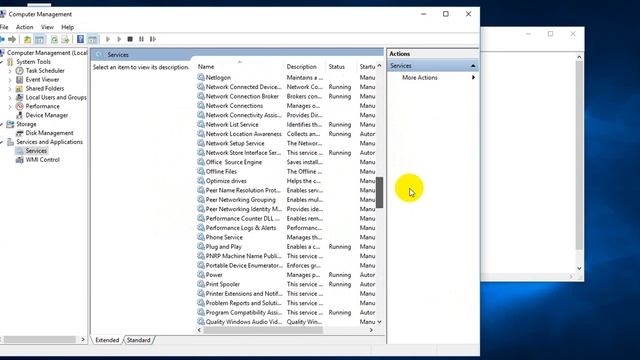Select the Plug and Play service
The height and width of the screenshot is (360, 640).
click(223, 247)
